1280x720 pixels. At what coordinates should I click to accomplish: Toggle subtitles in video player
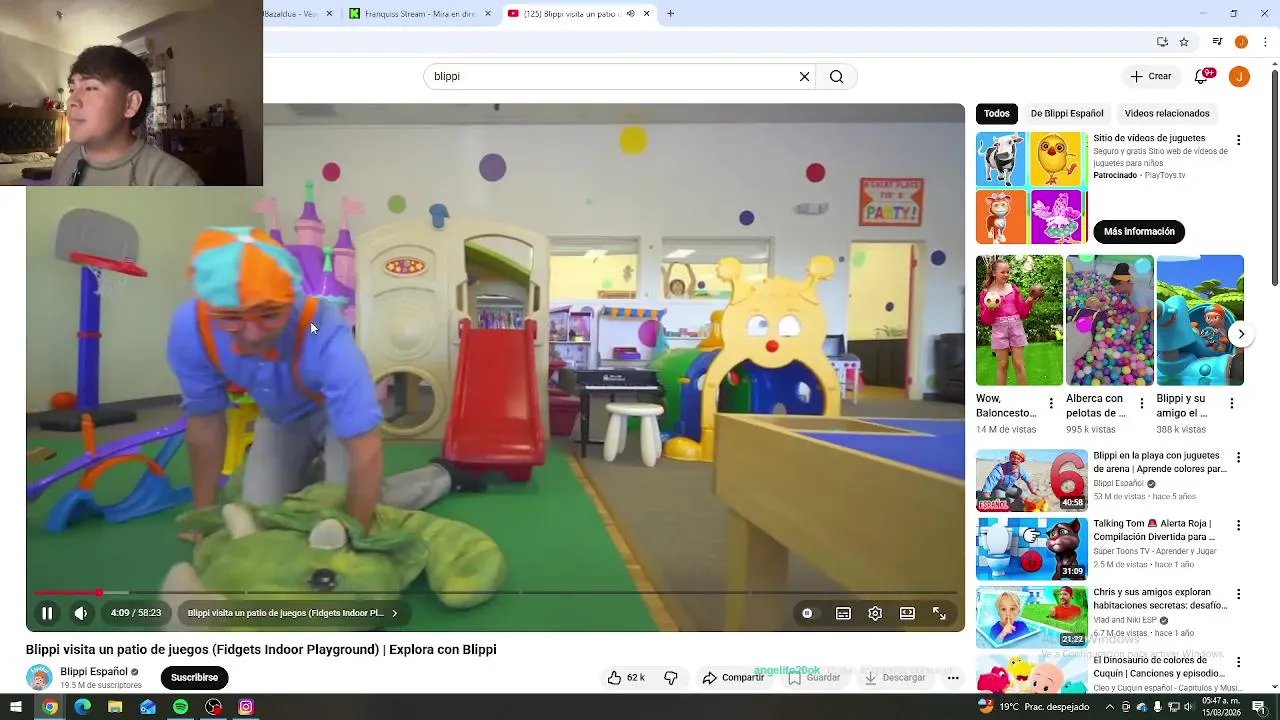[x=843, y=613]
